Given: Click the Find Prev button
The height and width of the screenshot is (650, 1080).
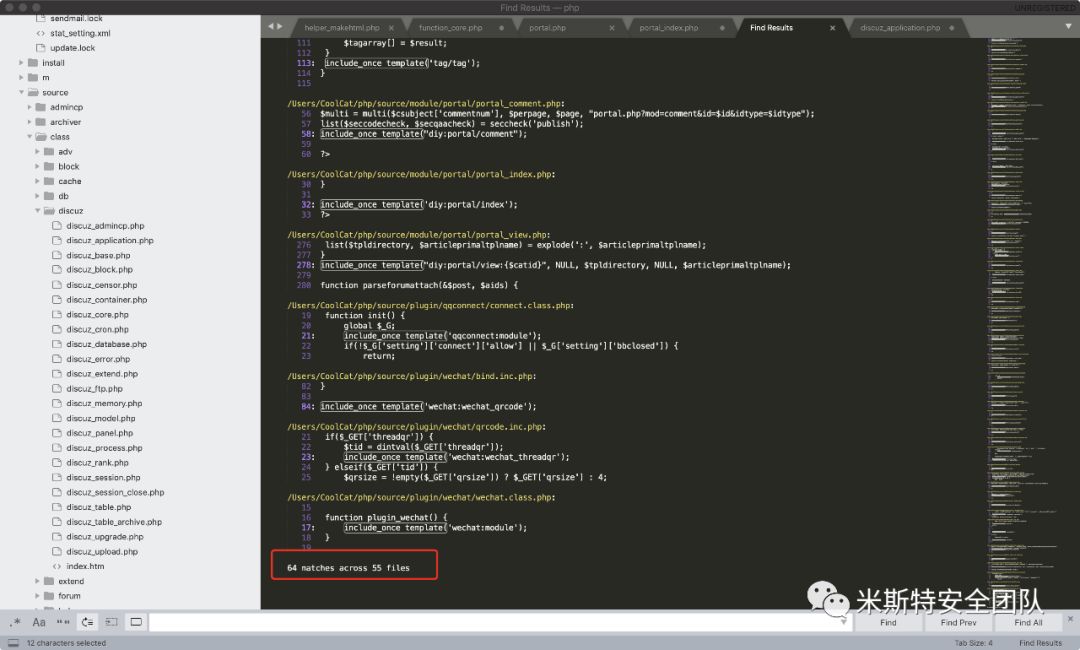Looking at the screenshot, I should 958,622.
